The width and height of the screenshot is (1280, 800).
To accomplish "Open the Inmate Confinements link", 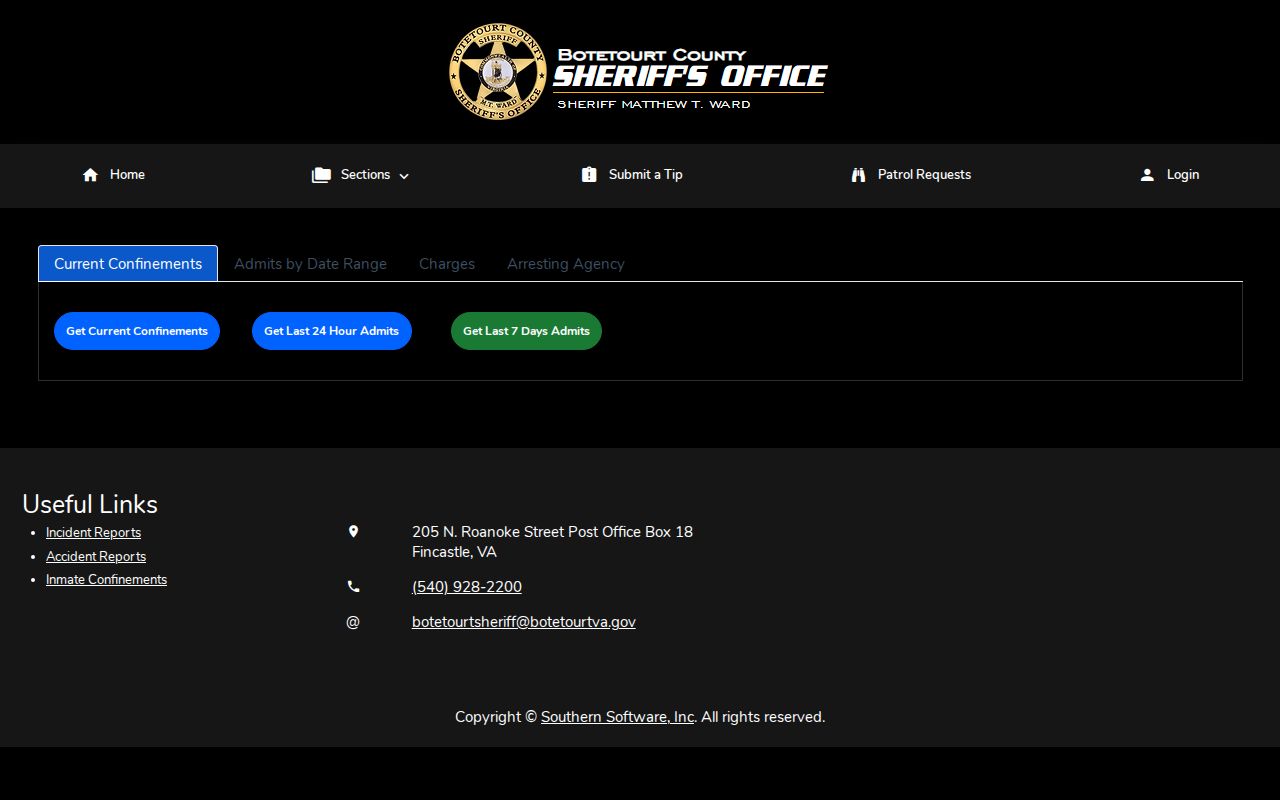I will pos(106,580).
